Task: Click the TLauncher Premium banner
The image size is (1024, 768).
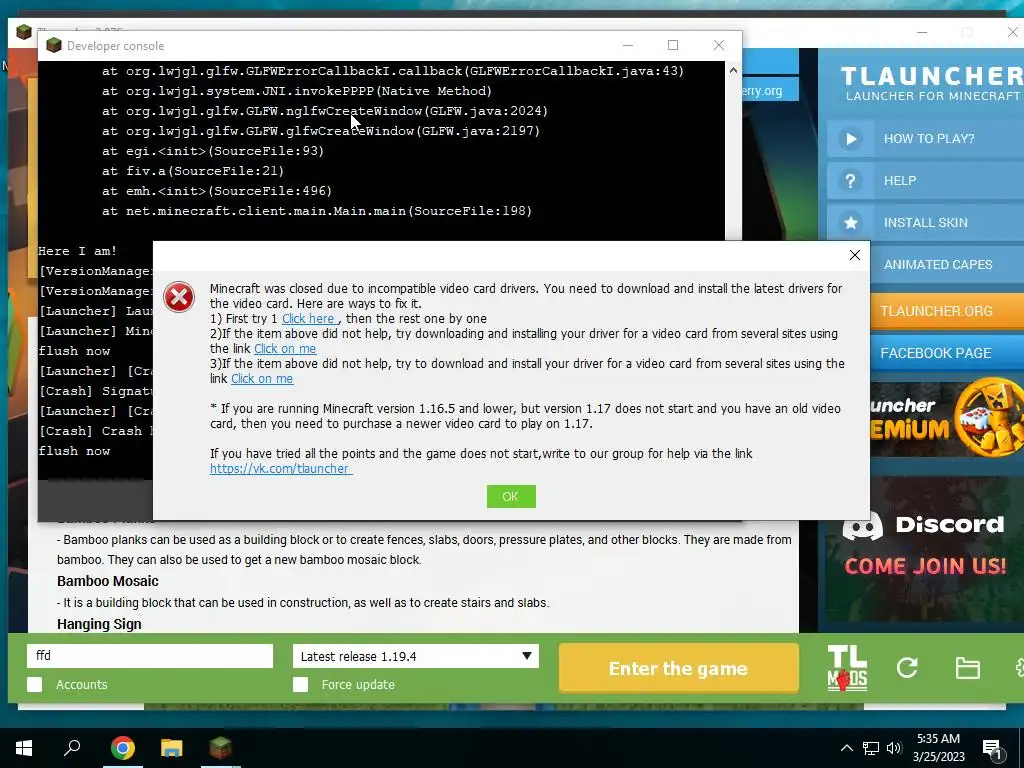Action: point(946,419)
